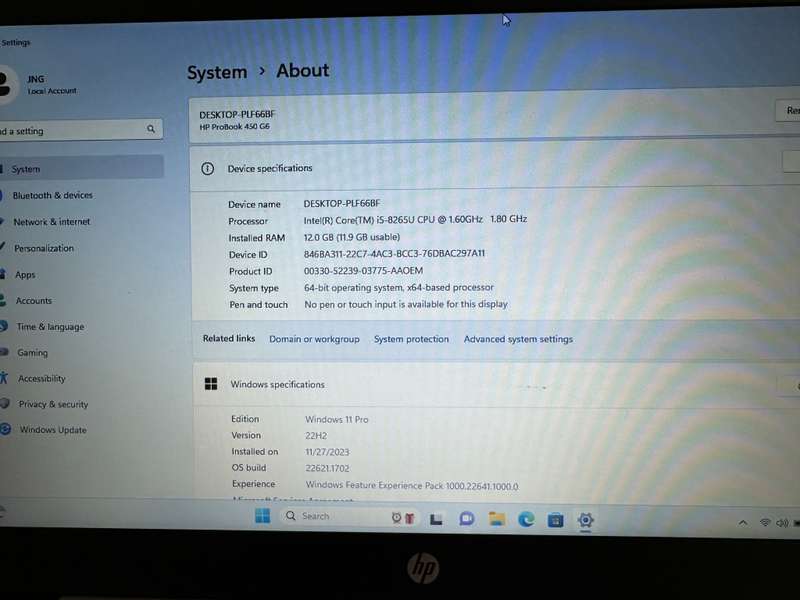This screenshot has width=800, height=600.
Task: Click the magnifier icon in settings search
Action: [151, 129]
